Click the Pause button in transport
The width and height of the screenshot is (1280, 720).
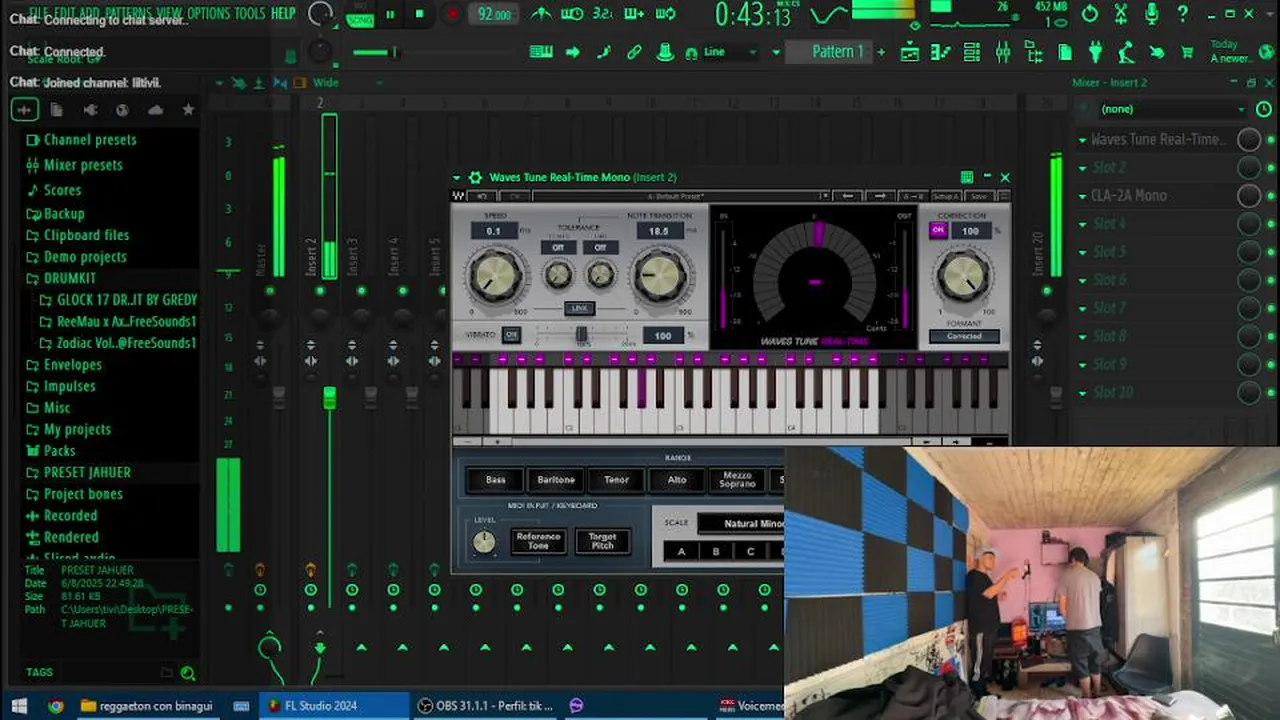tap(391, 14)
